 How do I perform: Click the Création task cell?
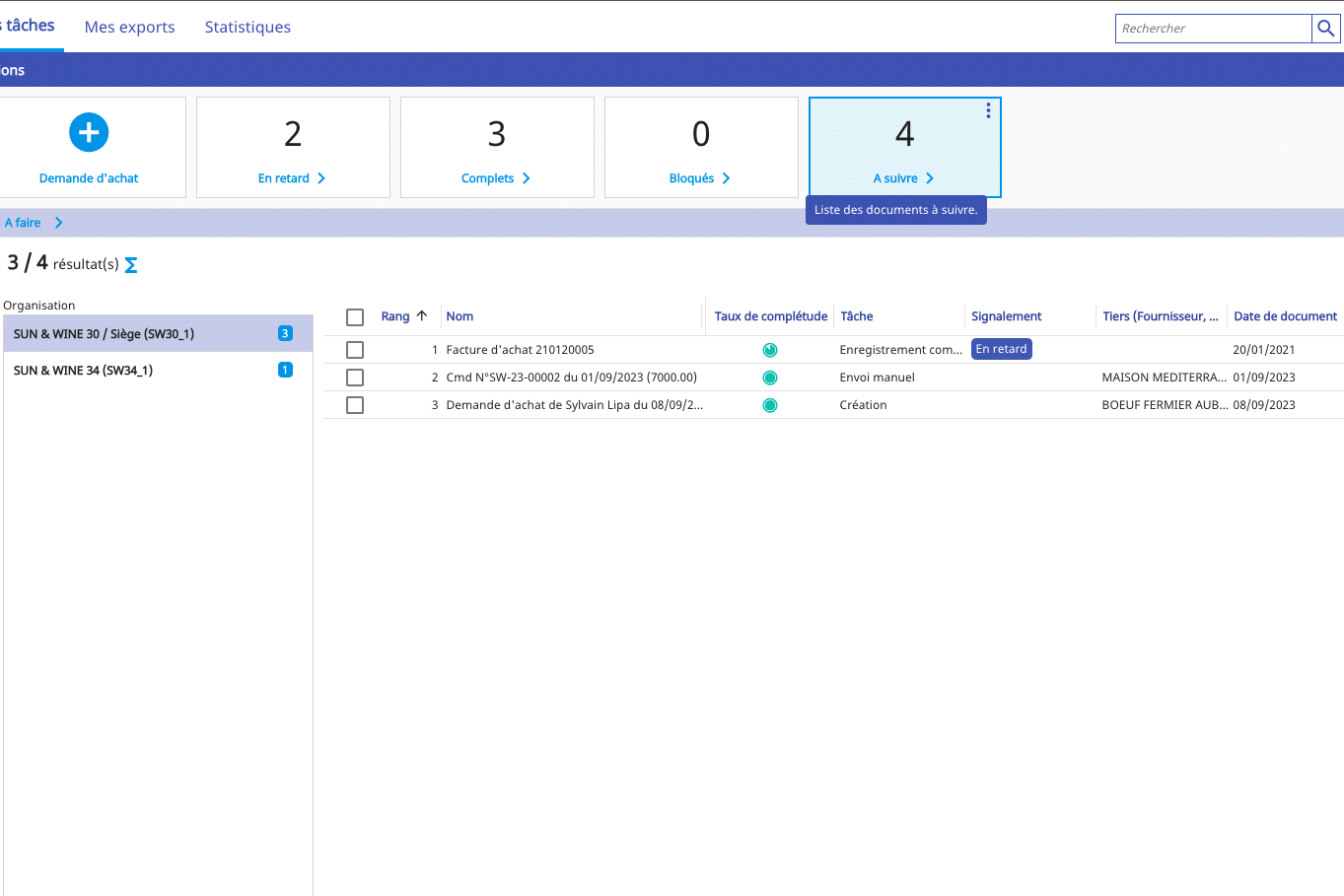[x=863, y=405]
